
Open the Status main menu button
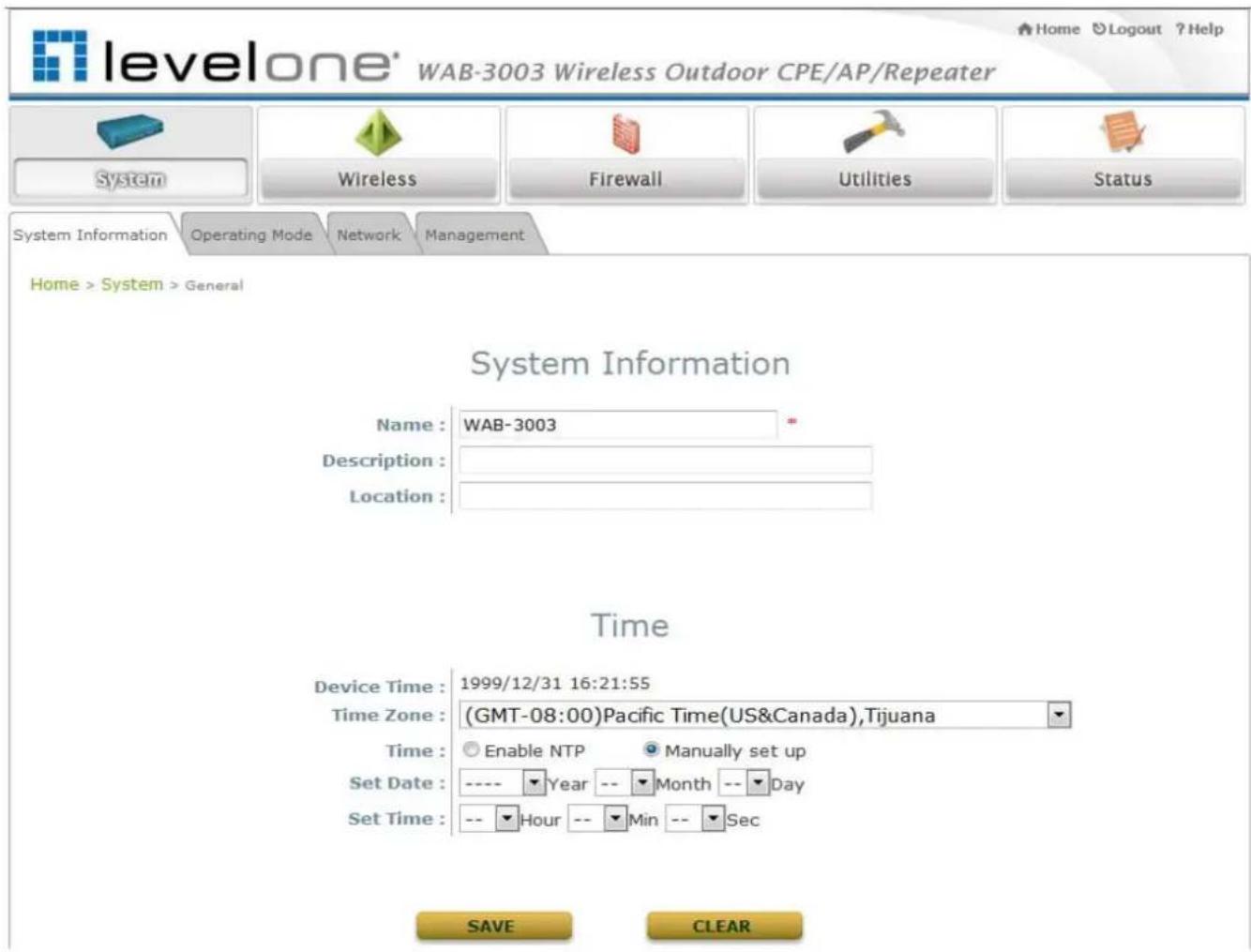click(x=1123, y=178)
